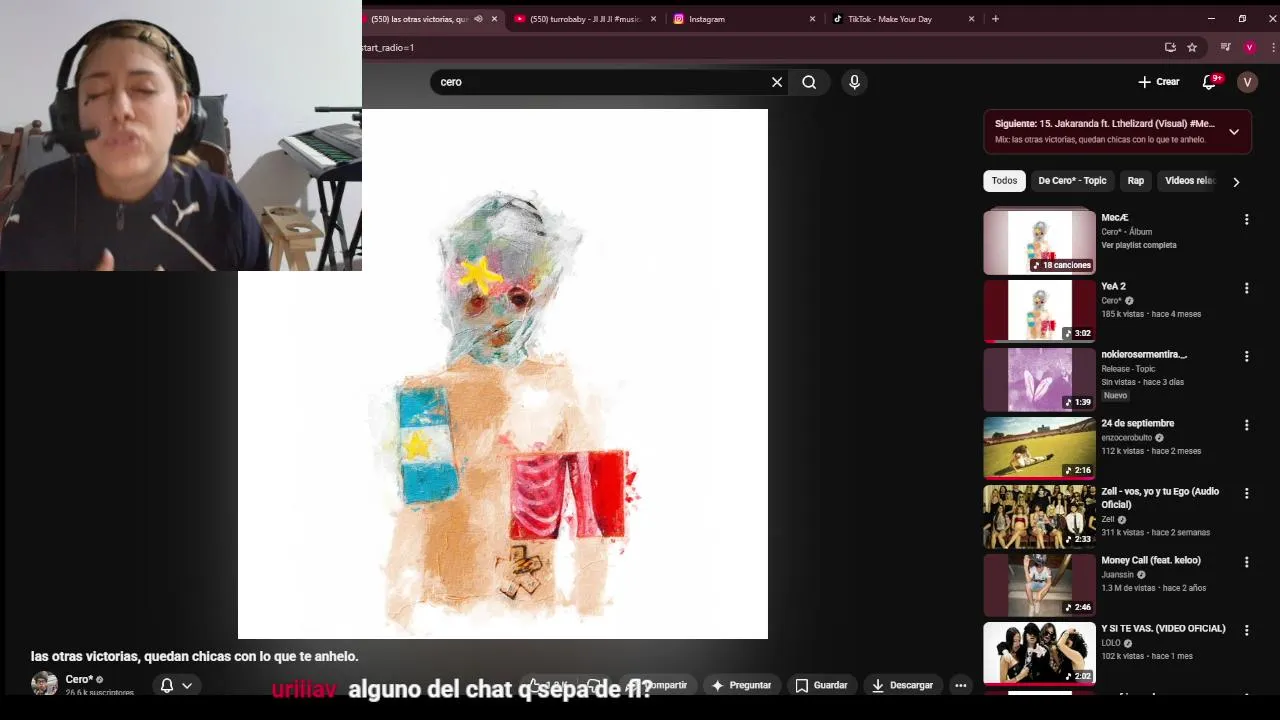Open the '24 de septiembre' video title
The width and height of the screenshot is (1280, 720).
[1138, 423]
